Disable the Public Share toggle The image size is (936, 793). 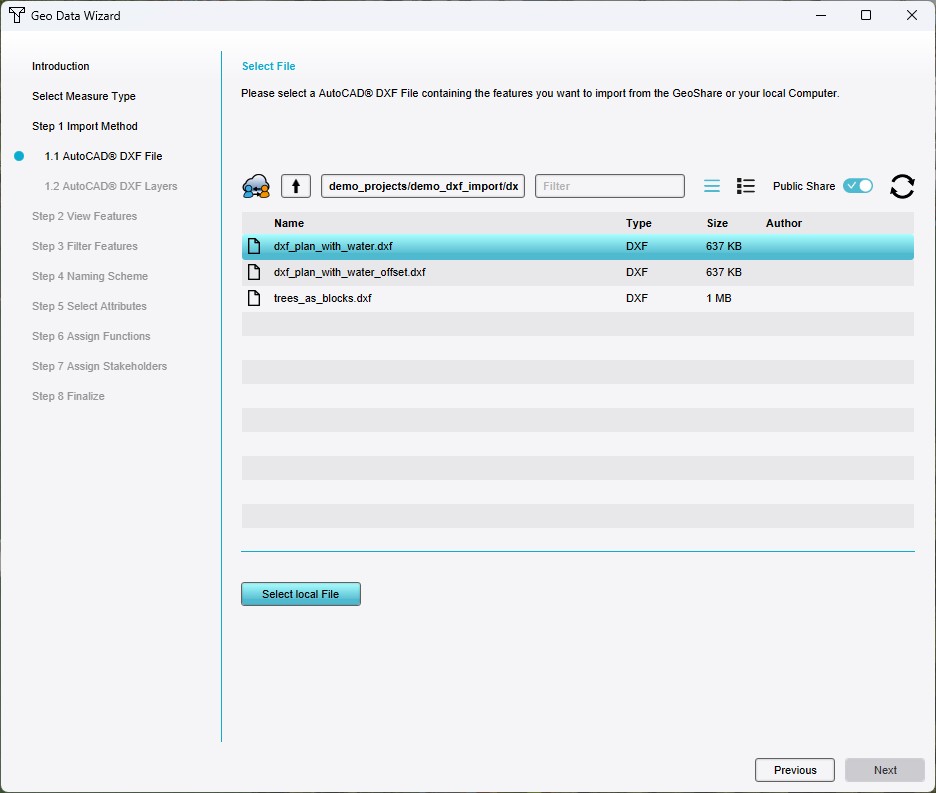click(x=858, y=185)
